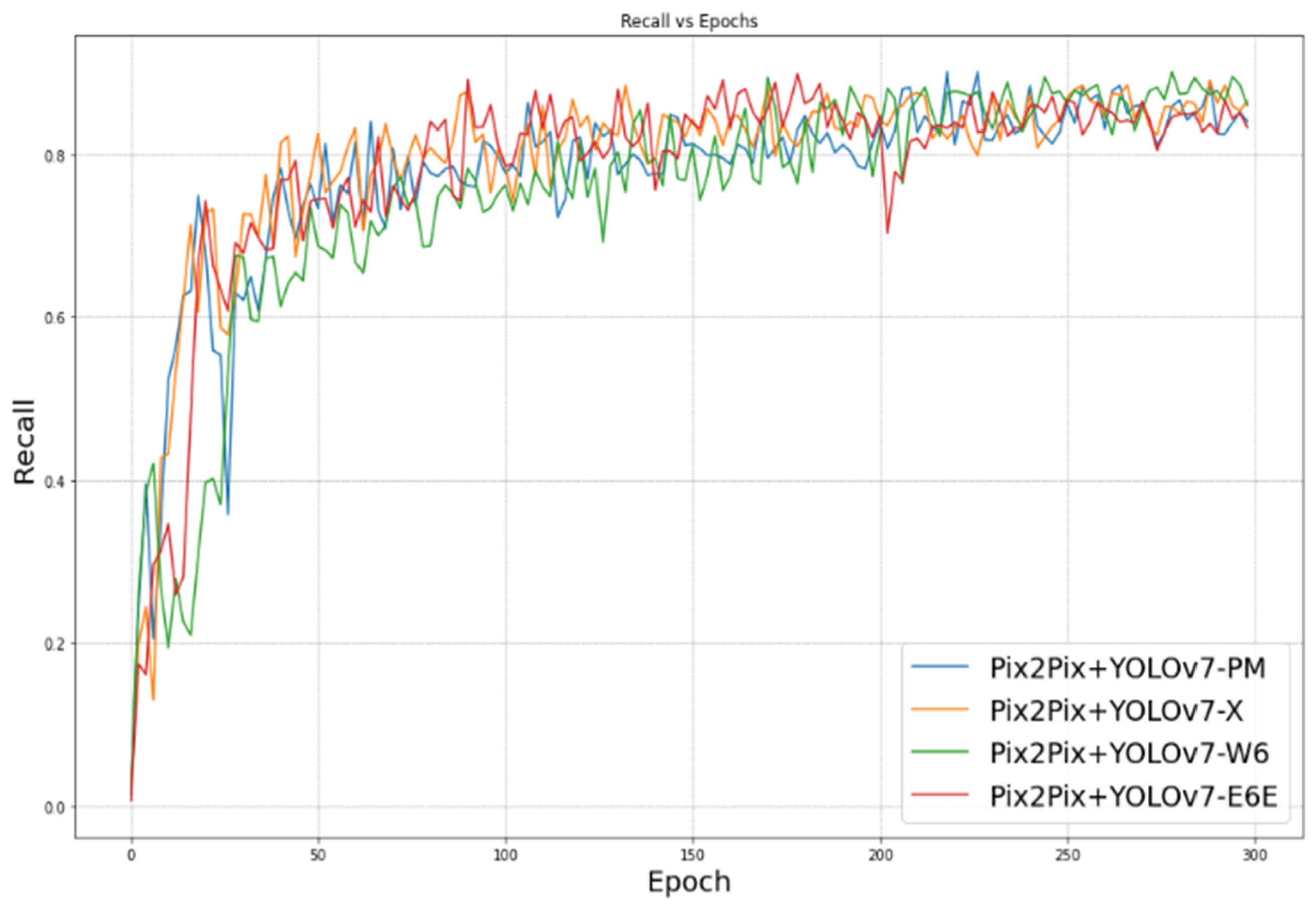This screenshot has height=908, width=1316.
Task: Click y-axis tick label '0.8'
Action: [x=54, y=156]
